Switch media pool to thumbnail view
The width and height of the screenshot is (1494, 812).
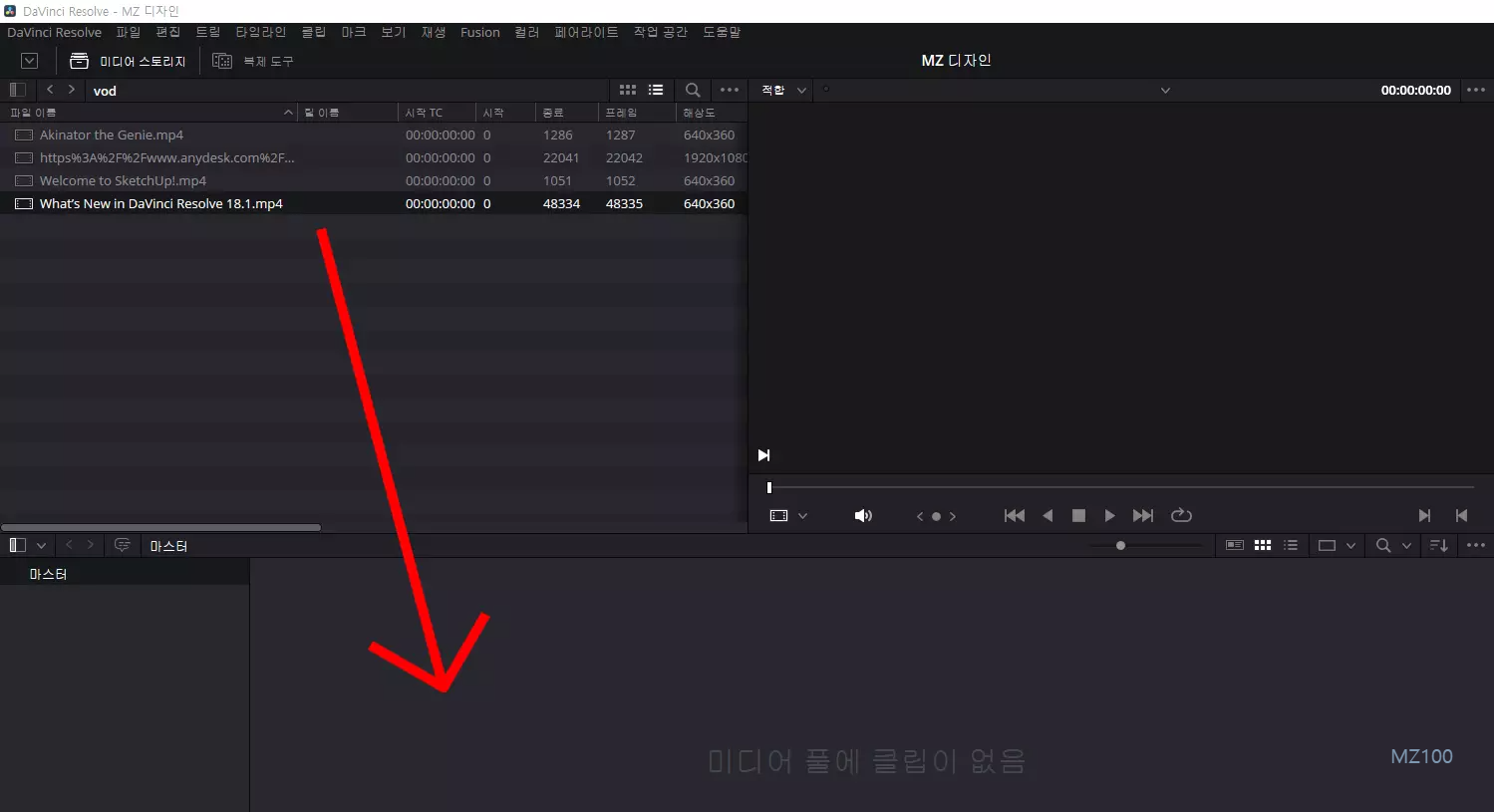[1263, 545]
